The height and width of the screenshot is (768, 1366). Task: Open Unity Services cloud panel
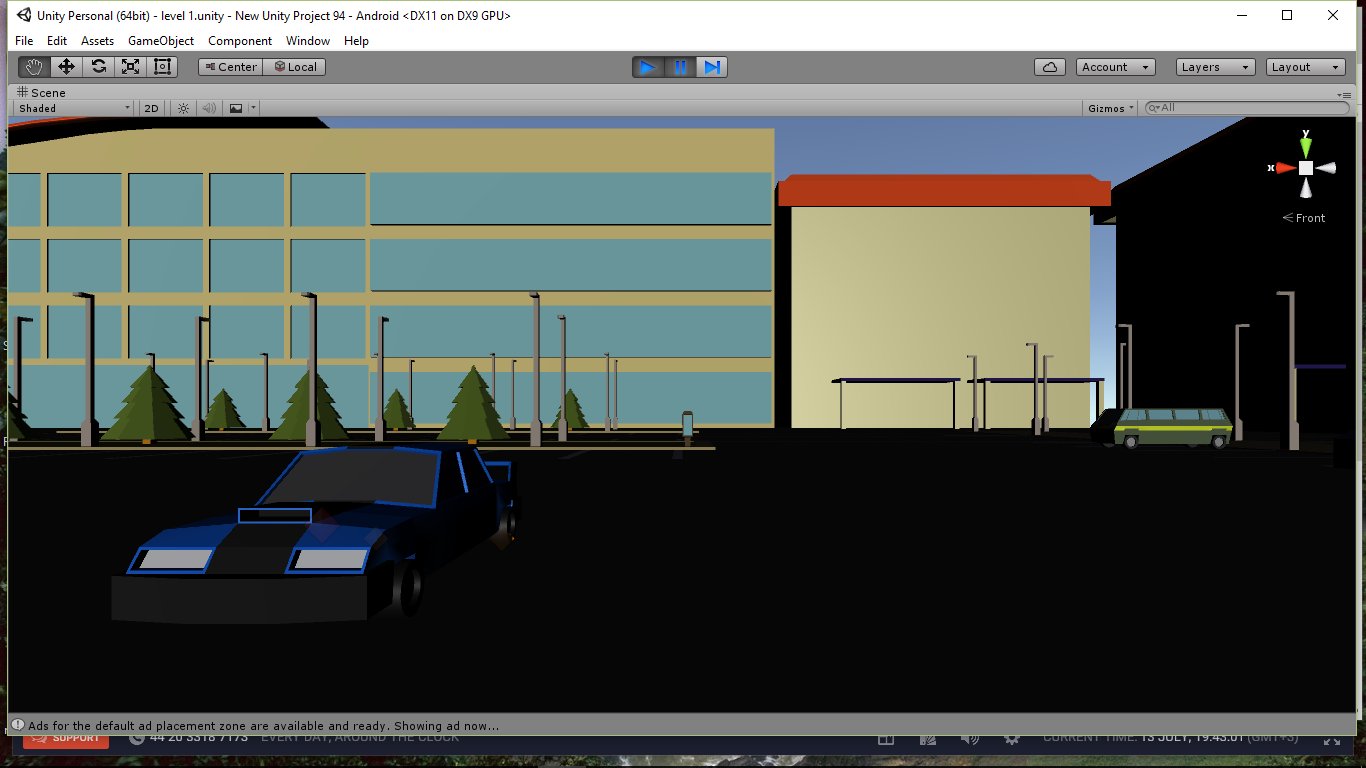coord(1049,66)
